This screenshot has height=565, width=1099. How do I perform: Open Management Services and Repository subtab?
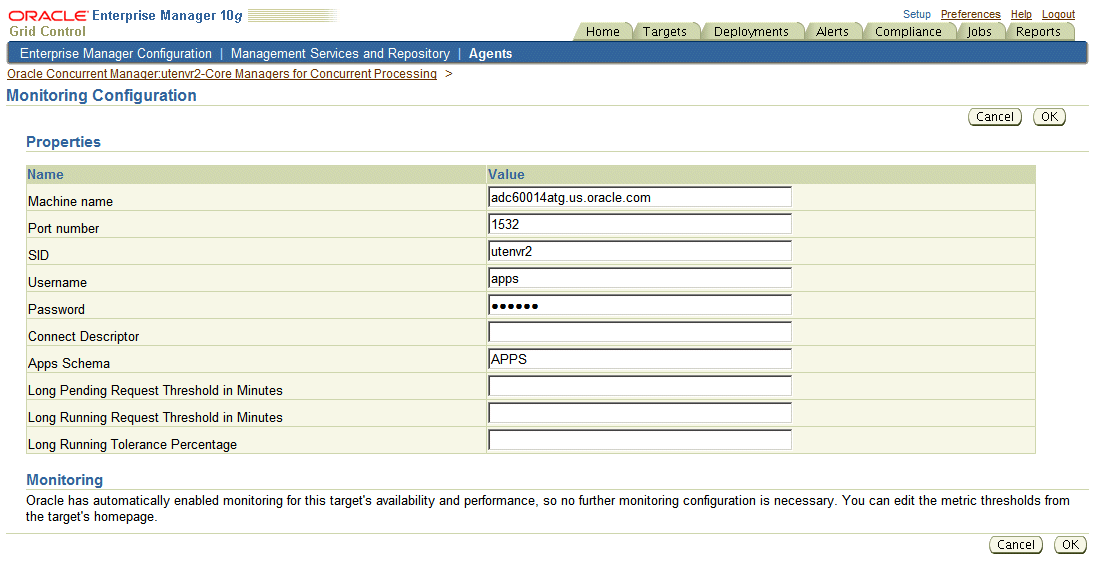(340, 53)
